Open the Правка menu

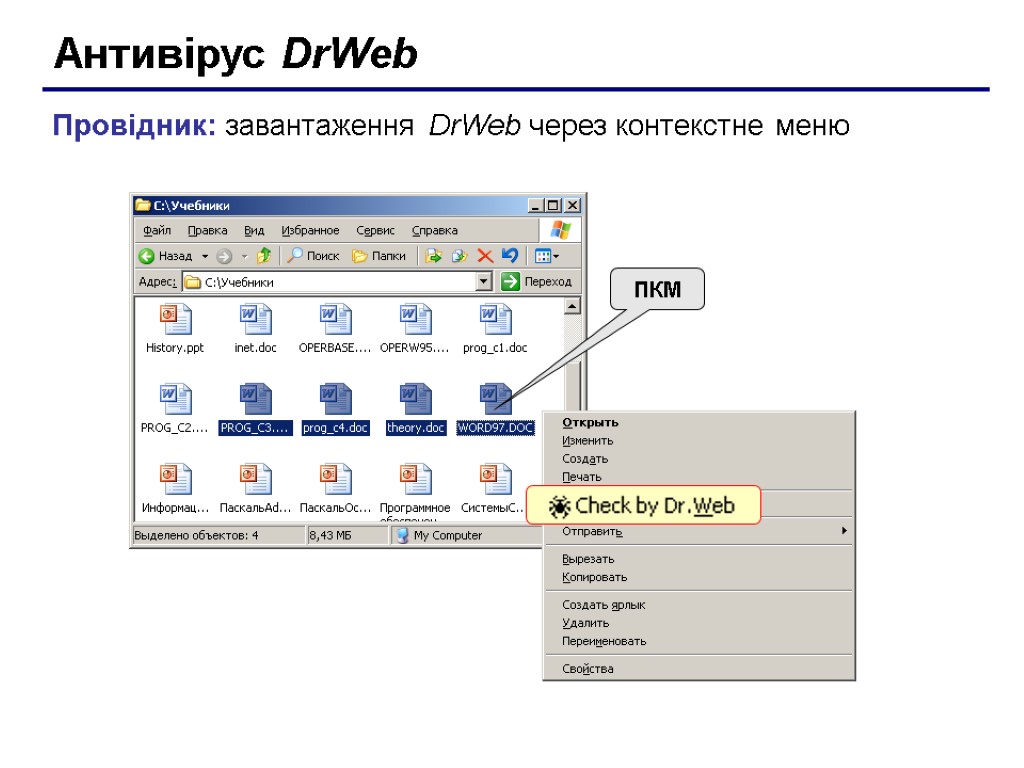tap(208, 231)
